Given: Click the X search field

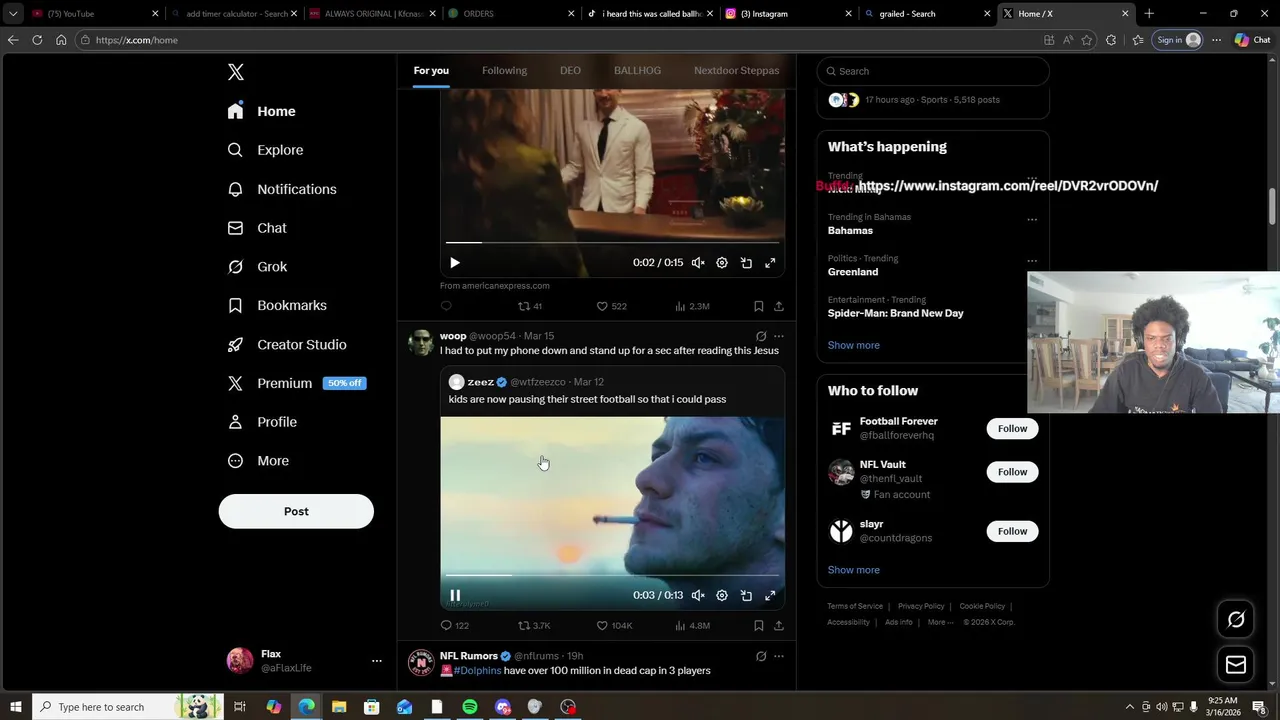Looking at the screenshot, I should (x=933, y=71).
